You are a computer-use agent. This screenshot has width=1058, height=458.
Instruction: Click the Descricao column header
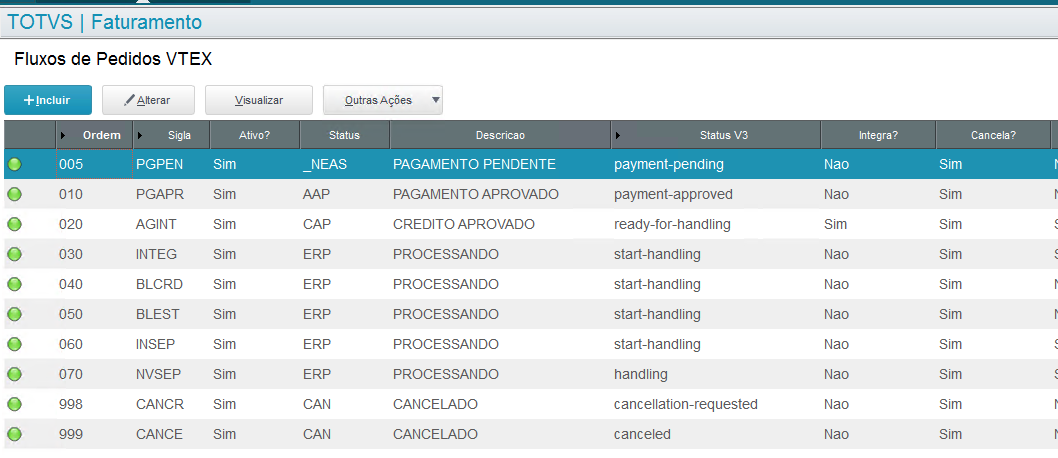point(500,135)
